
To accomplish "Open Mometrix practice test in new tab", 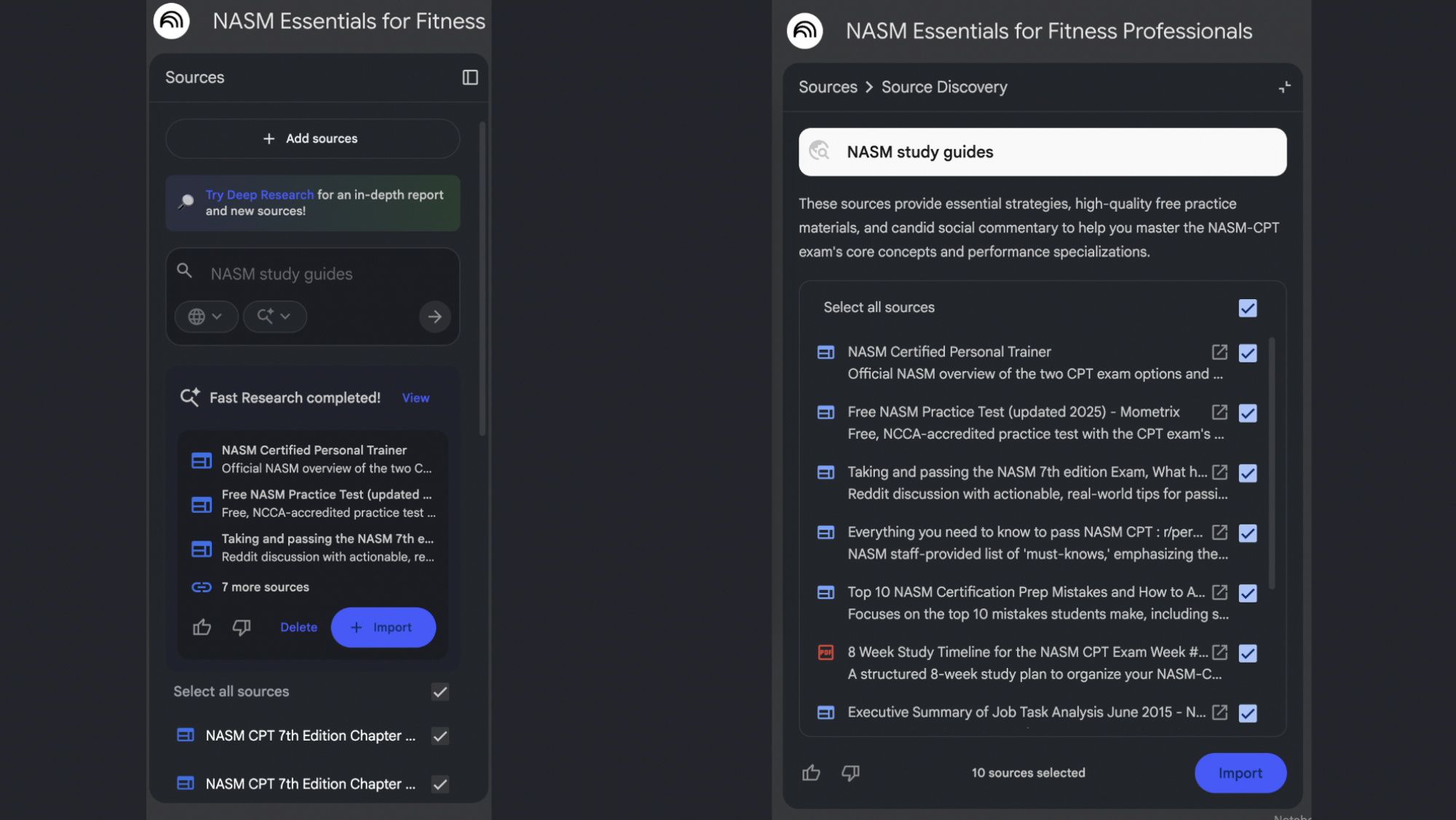I will [1219, 413].
